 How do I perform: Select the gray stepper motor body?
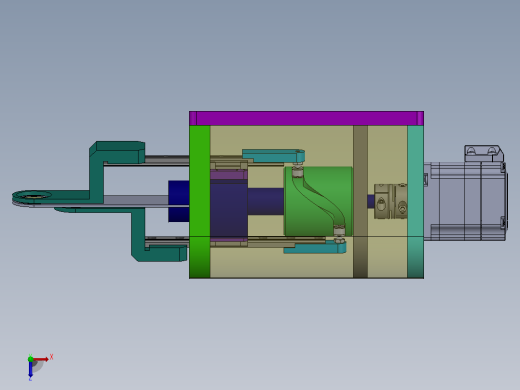pyautogui.click(x=466, y=201)
